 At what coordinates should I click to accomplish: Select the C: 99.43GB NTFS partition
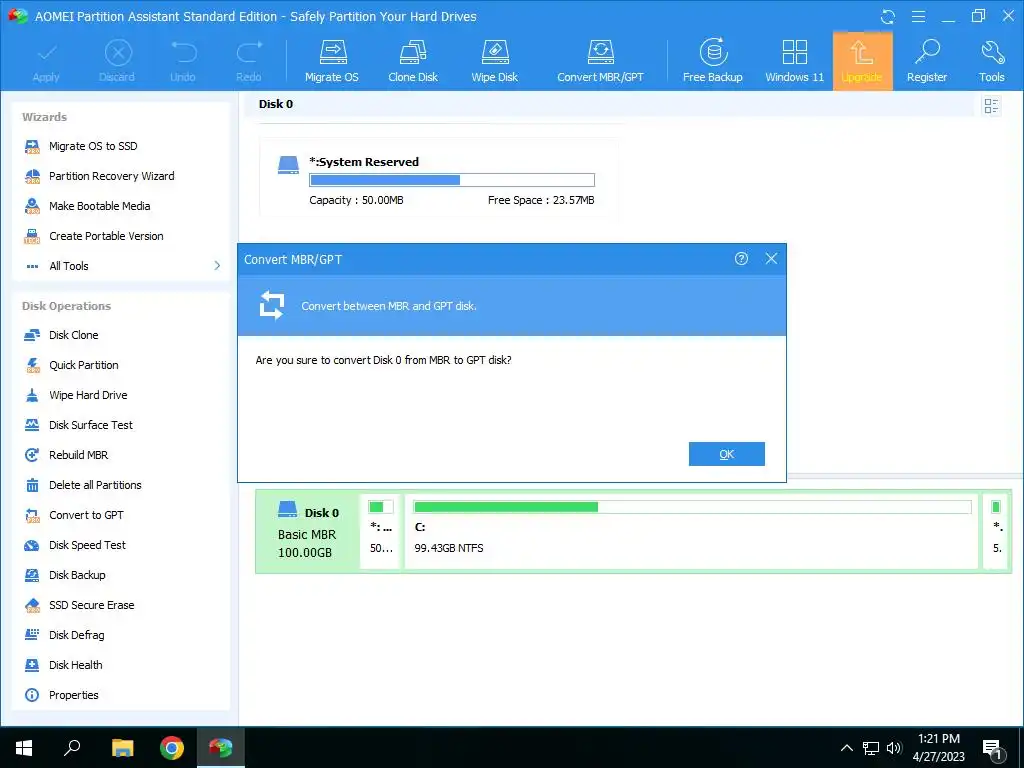(x=692, y=531)
